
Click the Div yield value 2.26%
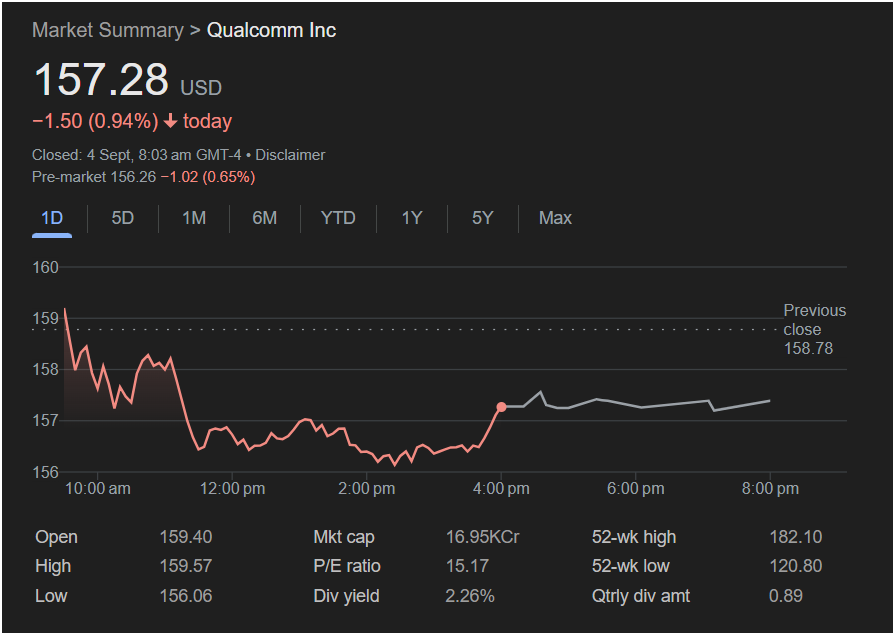click(470, 596)
